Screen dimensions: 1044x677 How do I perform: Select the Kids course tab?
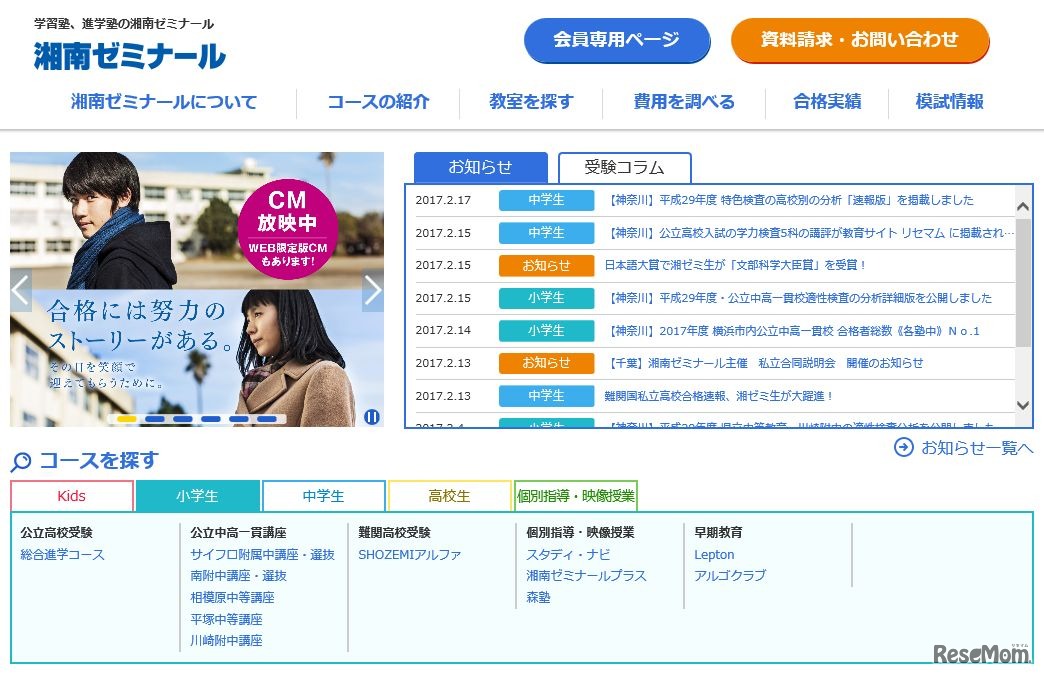70,495
